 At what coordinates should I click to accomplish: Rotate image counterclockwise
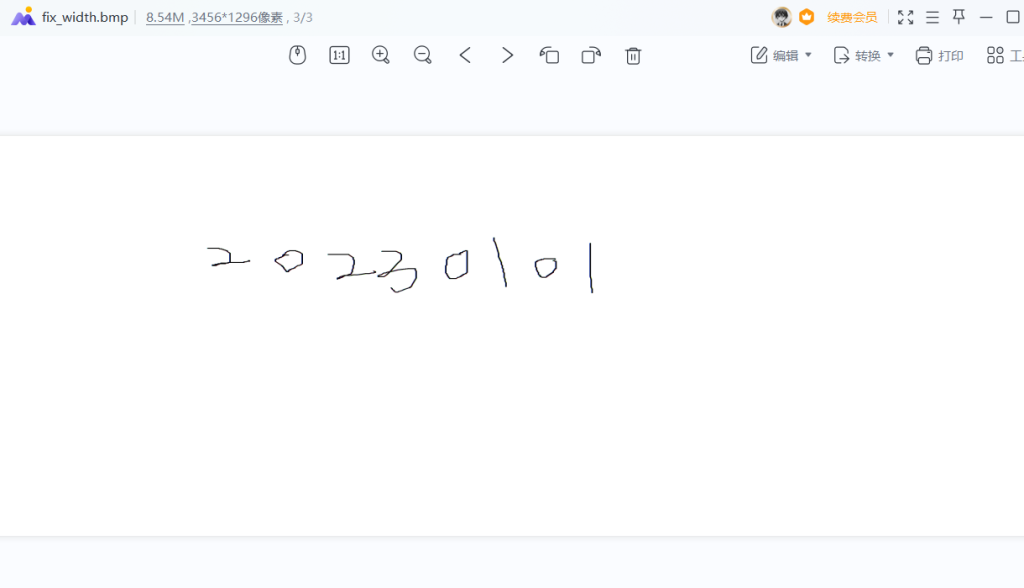pos(549,56)
